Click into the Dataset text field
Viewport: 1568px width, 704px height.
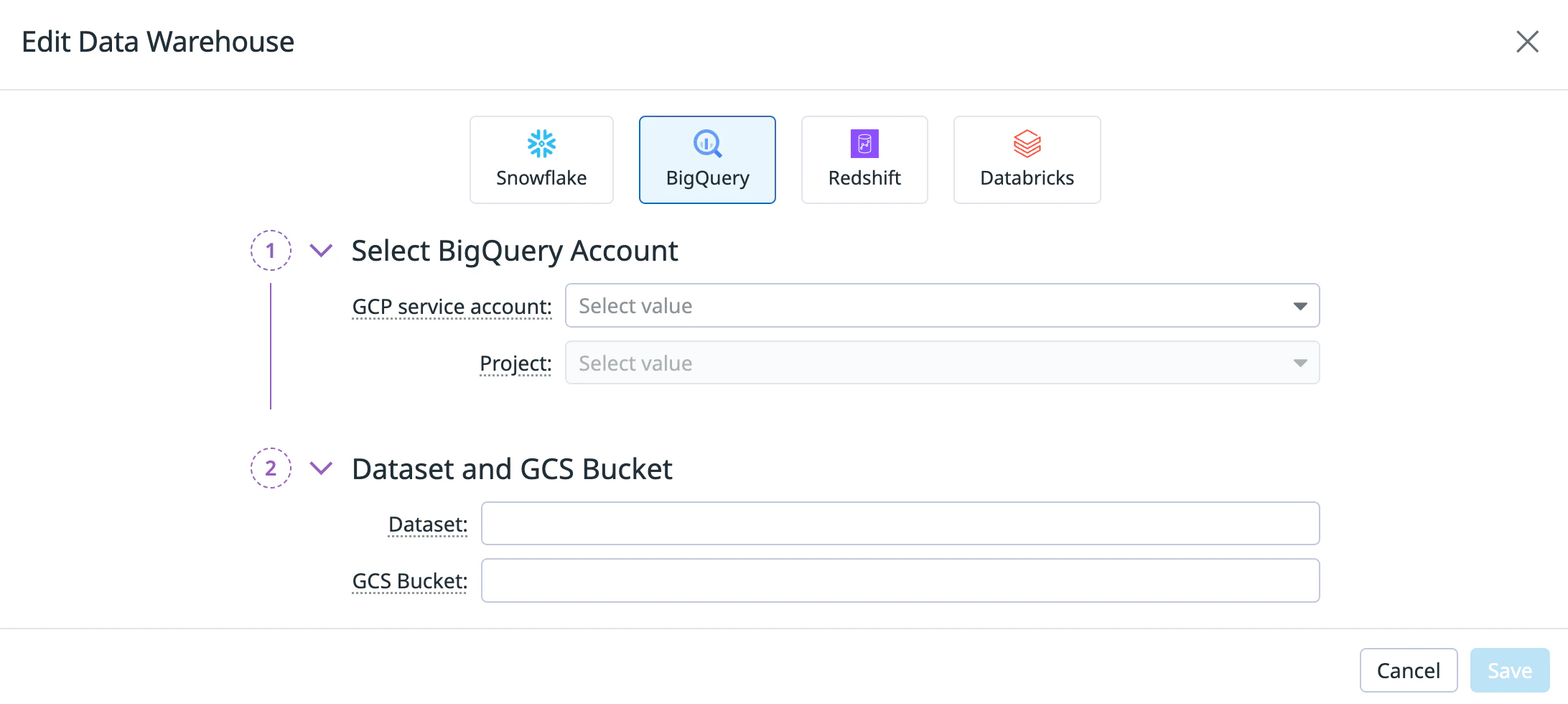click(x=900, y=524)
